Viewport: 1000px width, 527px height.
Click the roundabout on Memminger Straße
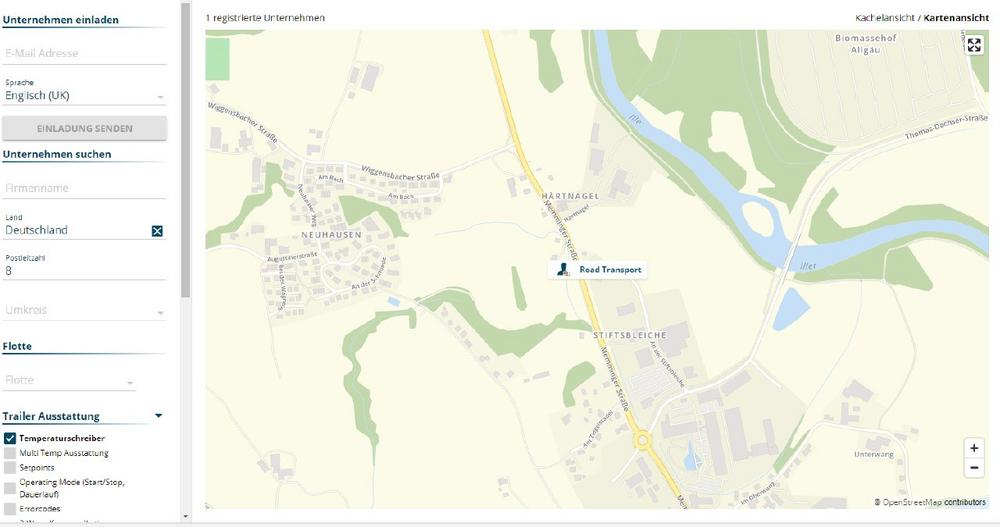642,440
